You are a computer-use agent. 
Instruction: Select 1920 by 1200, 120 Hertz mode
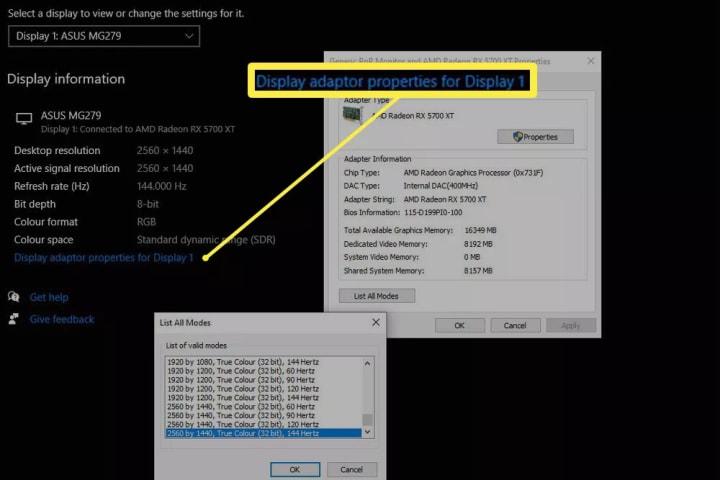coord(264,389)
